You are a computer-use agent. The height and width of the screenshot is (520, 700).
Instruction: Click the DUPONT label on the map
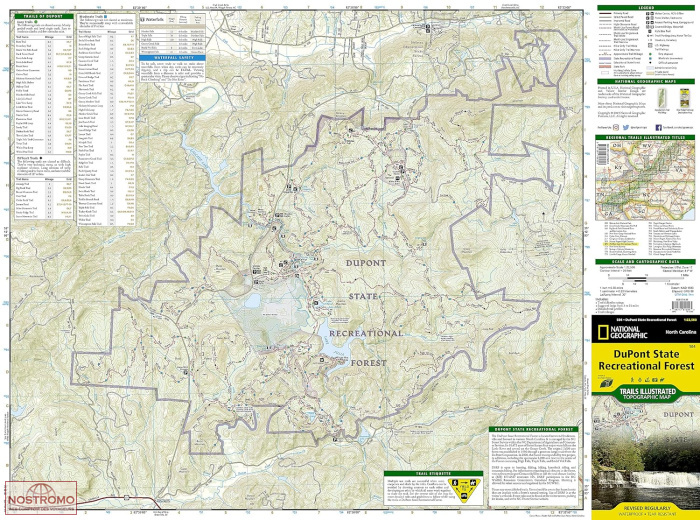[366, 263]
